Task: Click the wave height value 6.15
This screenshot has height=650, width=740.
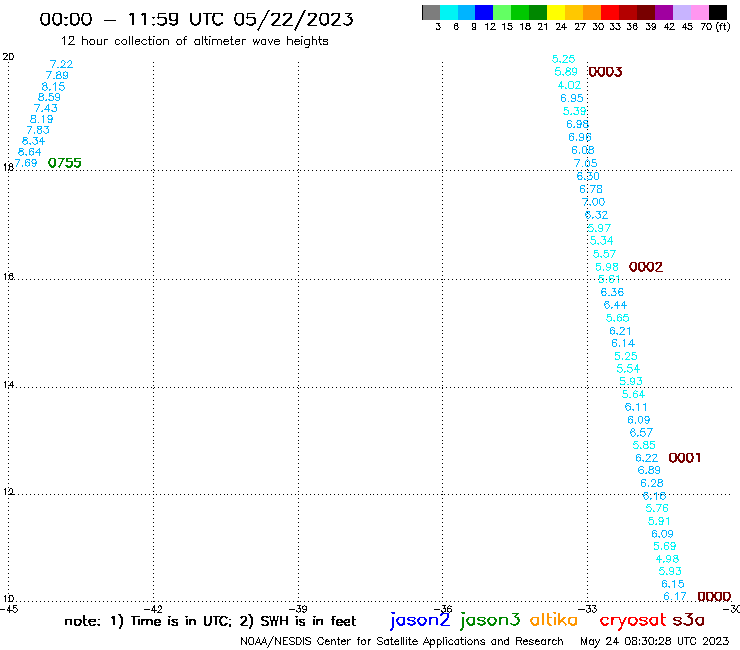Action: [673, 584]
